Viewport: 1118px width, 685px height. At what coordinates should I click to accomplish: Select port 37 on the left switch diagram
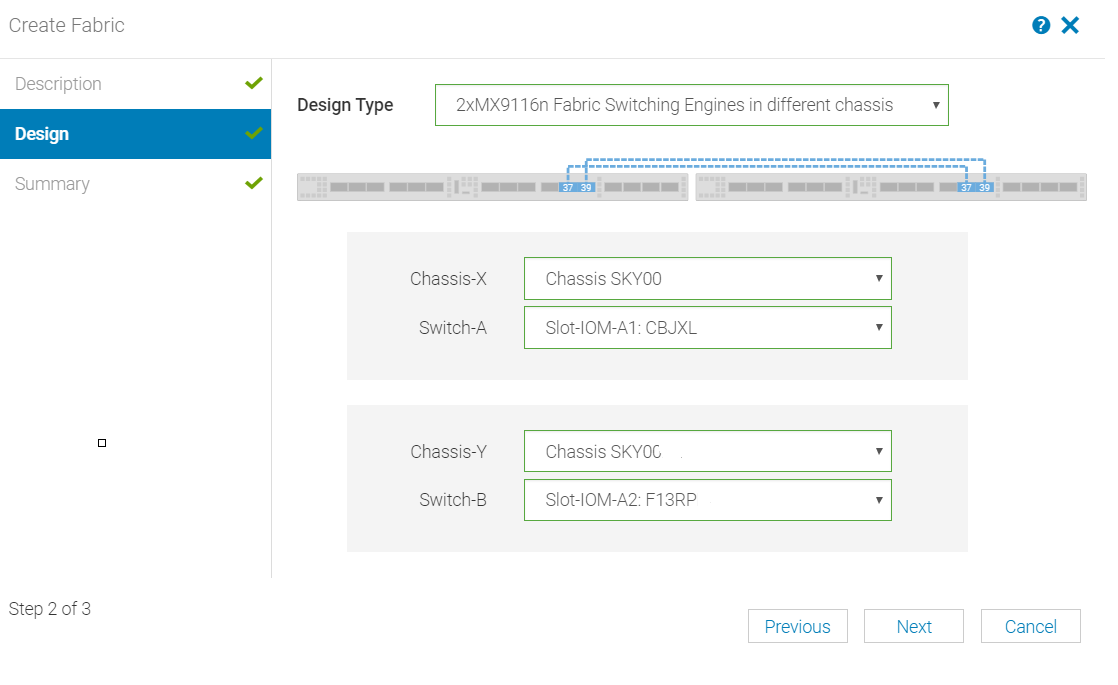point(567,188)
